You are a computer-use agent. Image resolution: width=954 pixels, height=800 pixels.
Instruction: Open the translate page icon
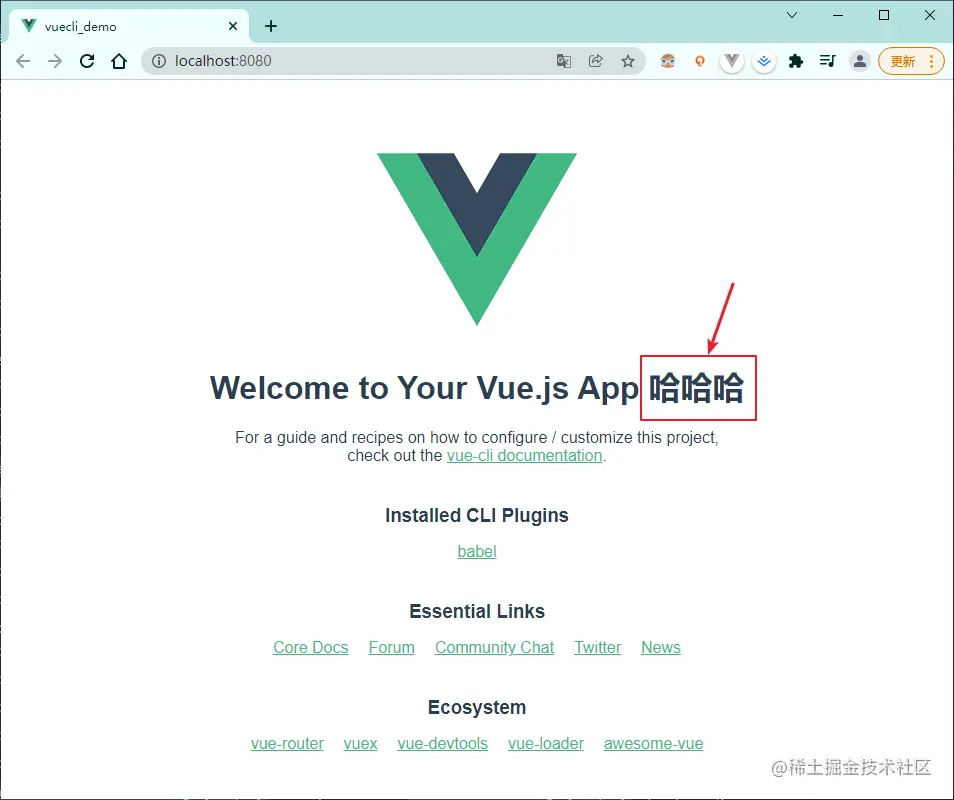click(x=564, y=61)
